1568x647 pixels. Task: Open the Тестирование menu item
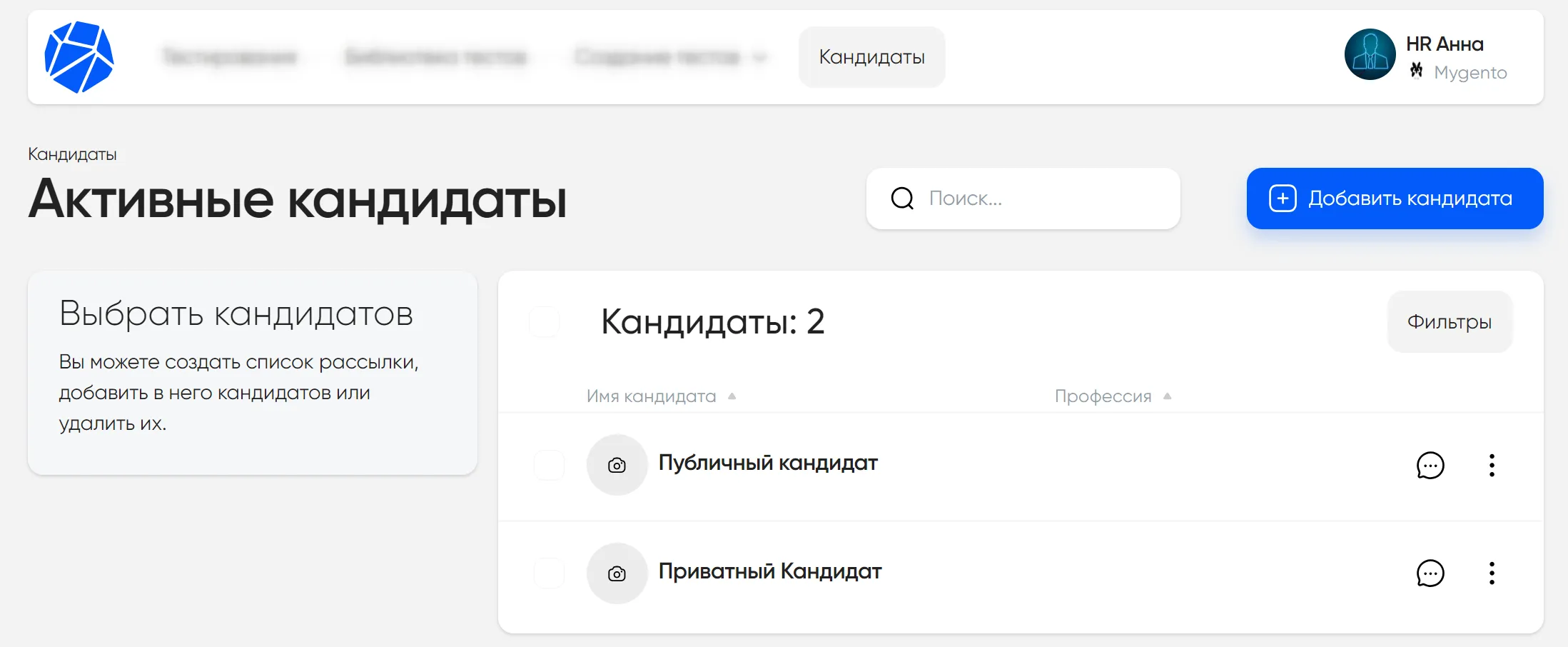230,56
